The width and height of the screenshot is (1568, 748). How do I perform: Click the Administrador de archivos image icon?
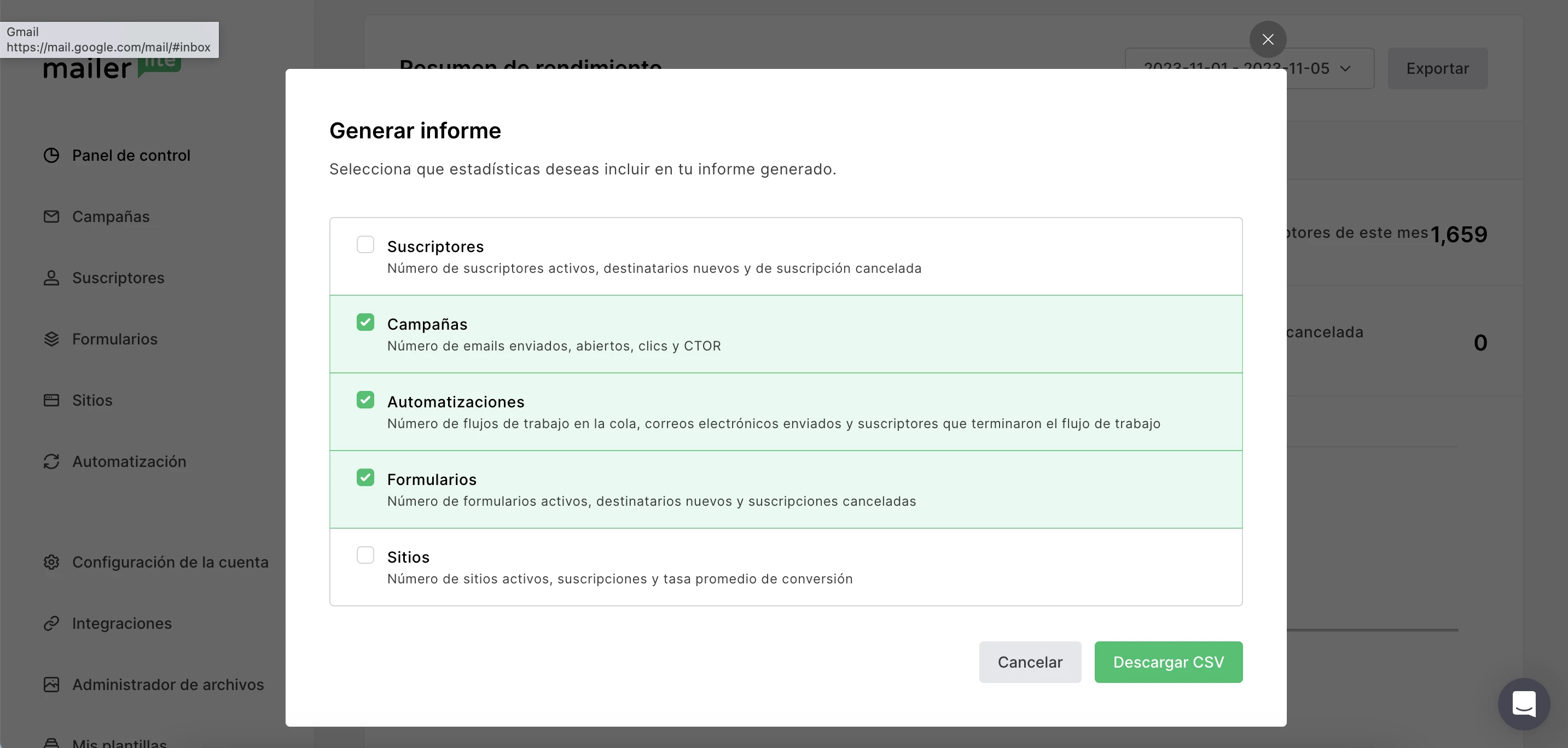click(x=52, y=685)
